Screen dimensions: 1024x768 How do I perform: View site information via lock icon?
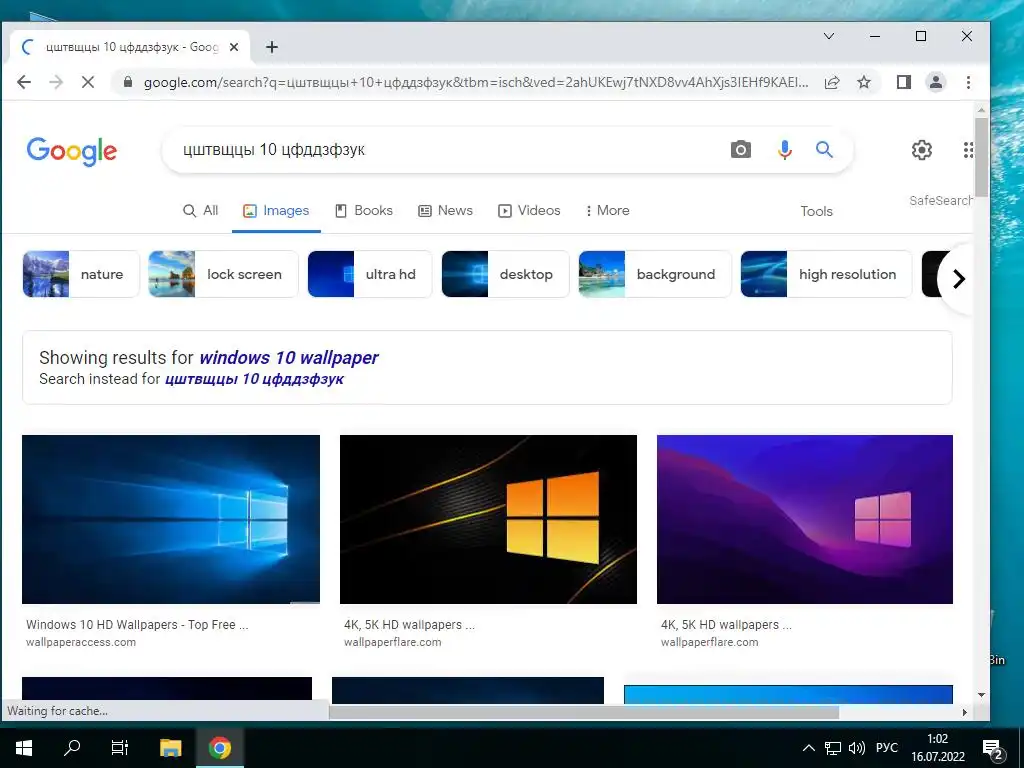pos(128,82)
